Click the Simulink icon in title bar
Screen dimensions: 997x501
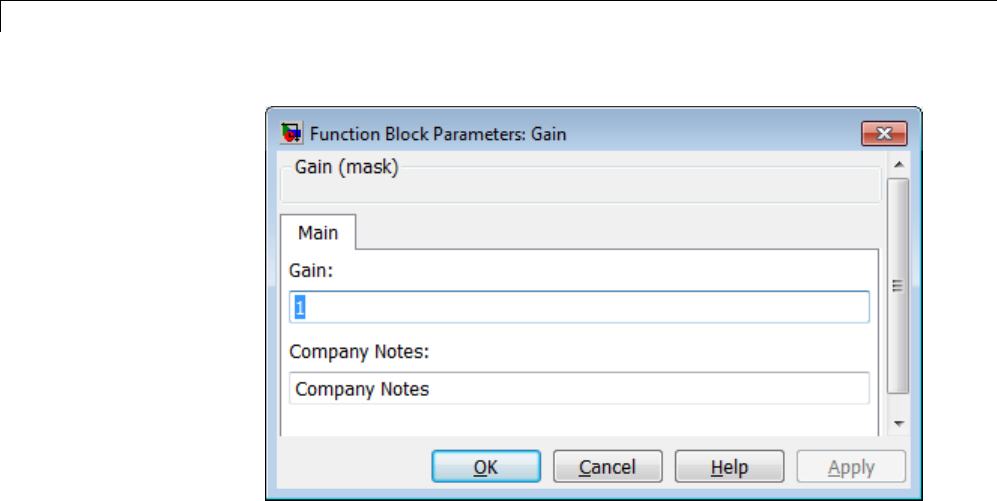coord(292,133)
